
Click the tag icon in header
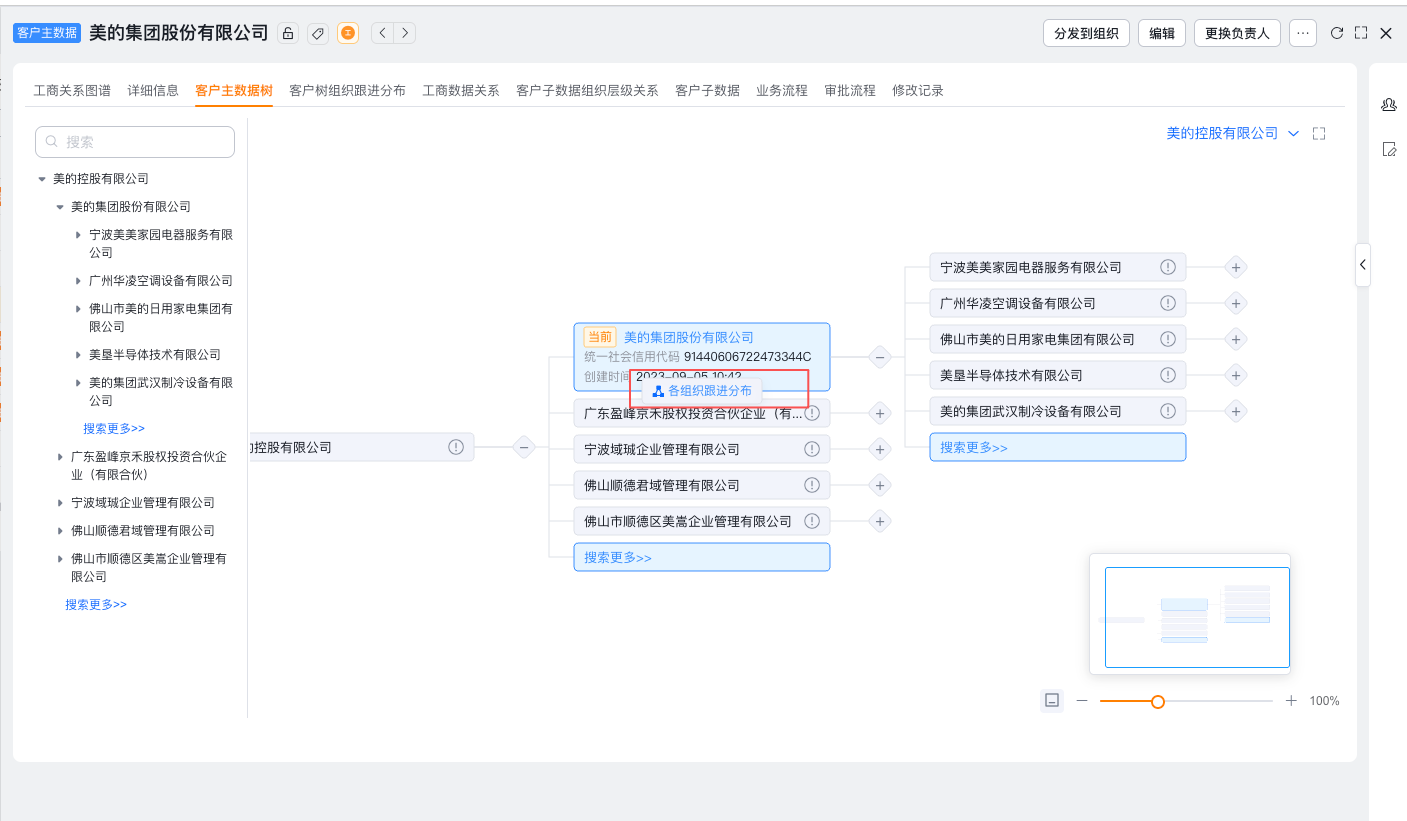(318, 33)
